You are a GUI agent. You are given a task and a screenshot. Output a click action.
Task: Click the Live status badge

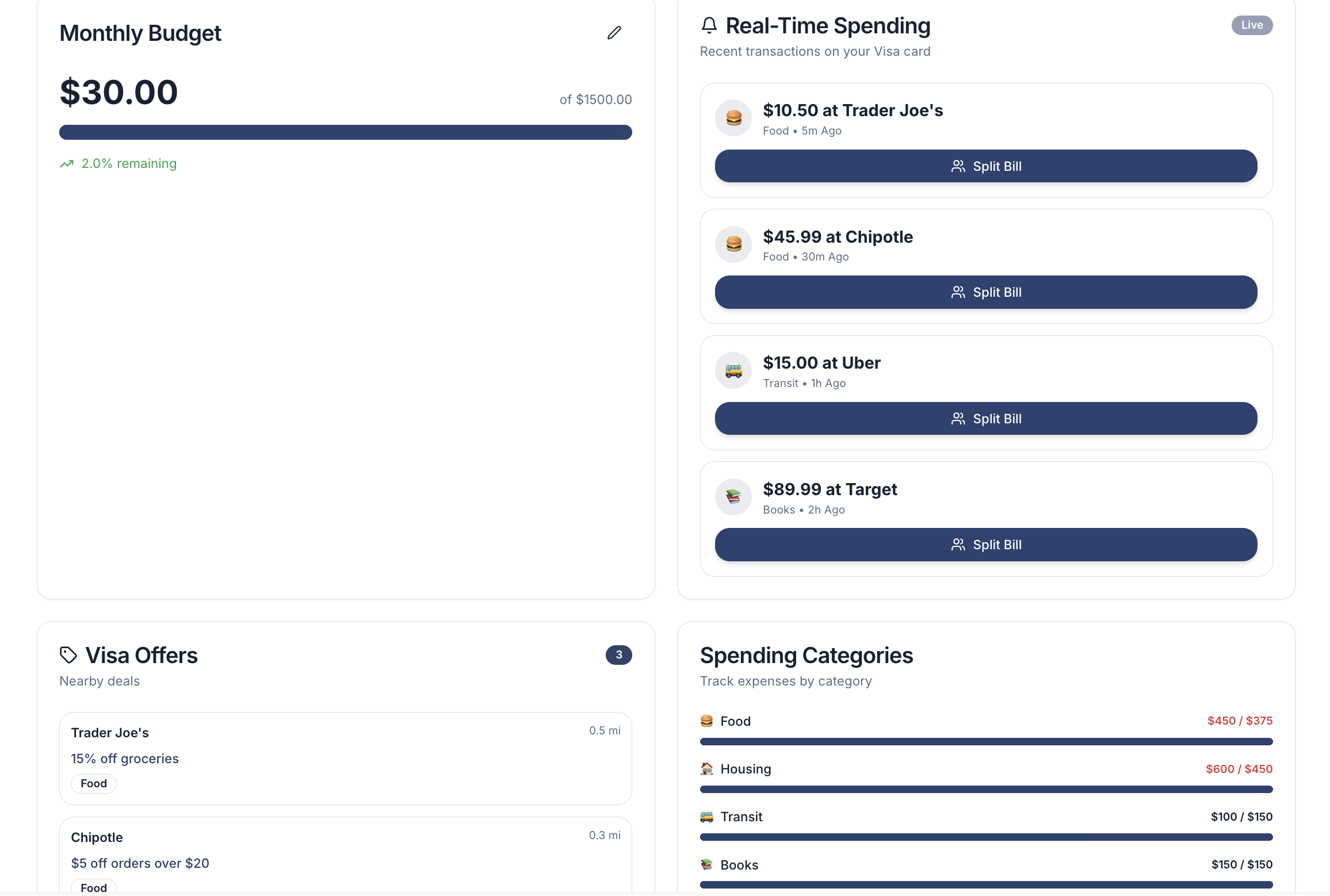click(x=1251, y=25)
